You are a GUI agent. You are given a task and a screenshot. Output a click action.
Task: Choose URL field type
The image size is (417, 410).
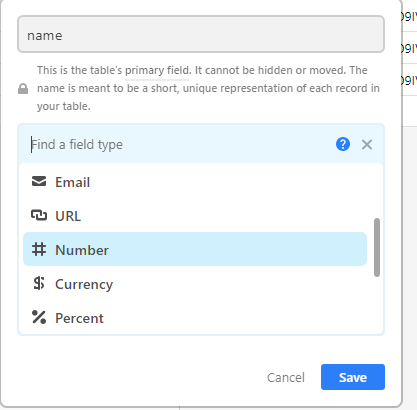195,216
